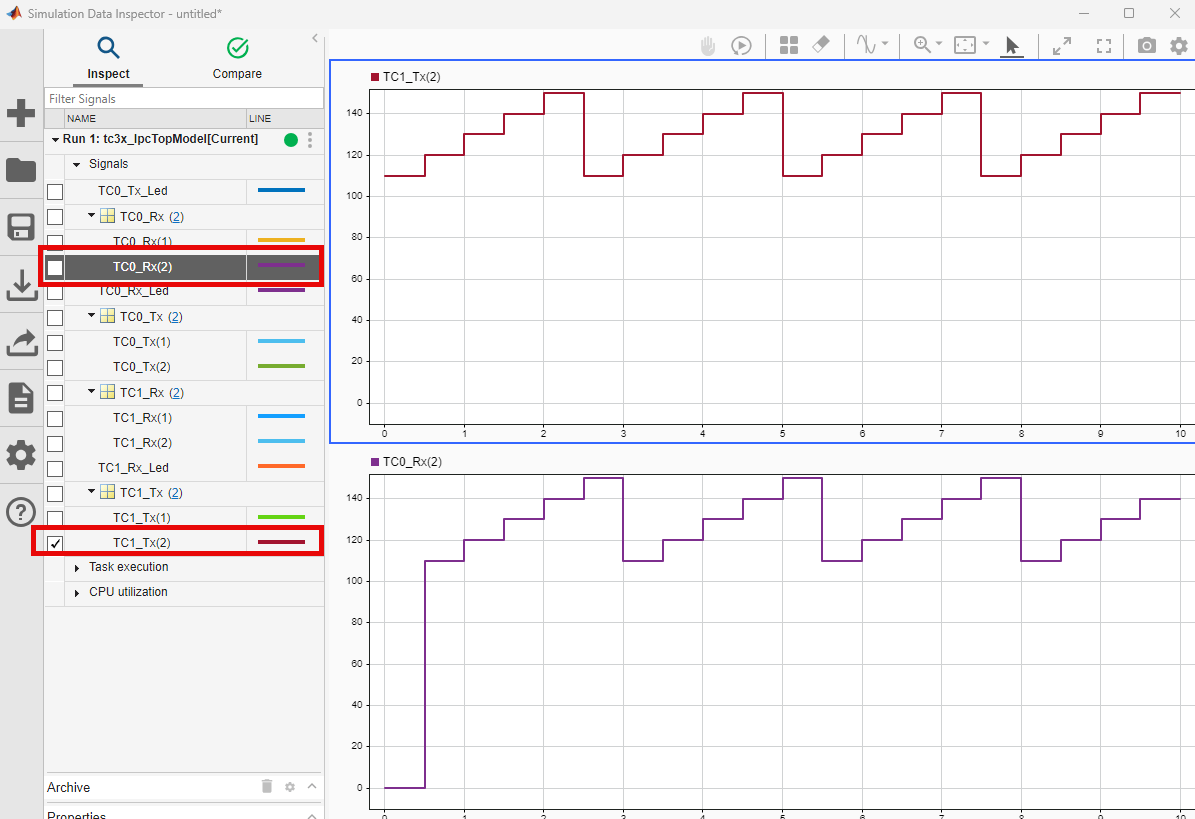
Task: Click the Import data download icon
Action: pyautogui.click(x=21, y=285)
